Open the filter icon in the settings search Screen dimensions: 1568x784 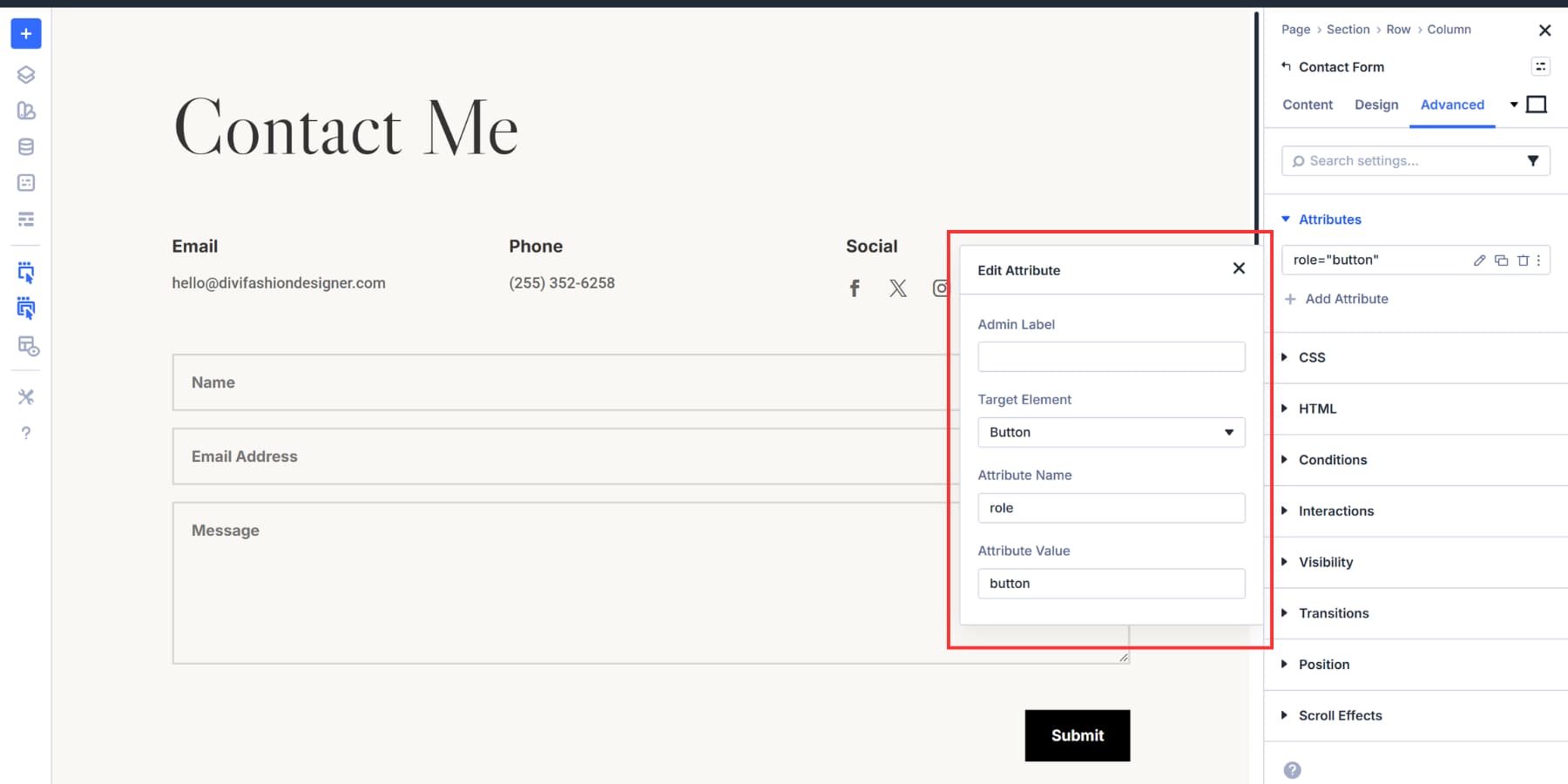(x=1533, y=160)
